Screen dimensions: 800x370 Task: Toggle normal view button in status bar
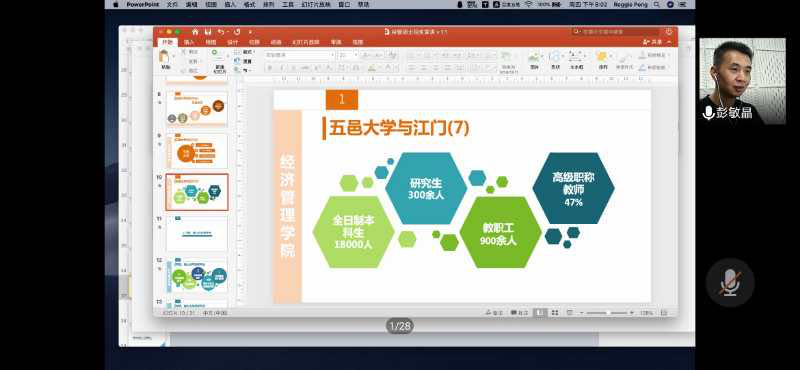coord(540,312)
